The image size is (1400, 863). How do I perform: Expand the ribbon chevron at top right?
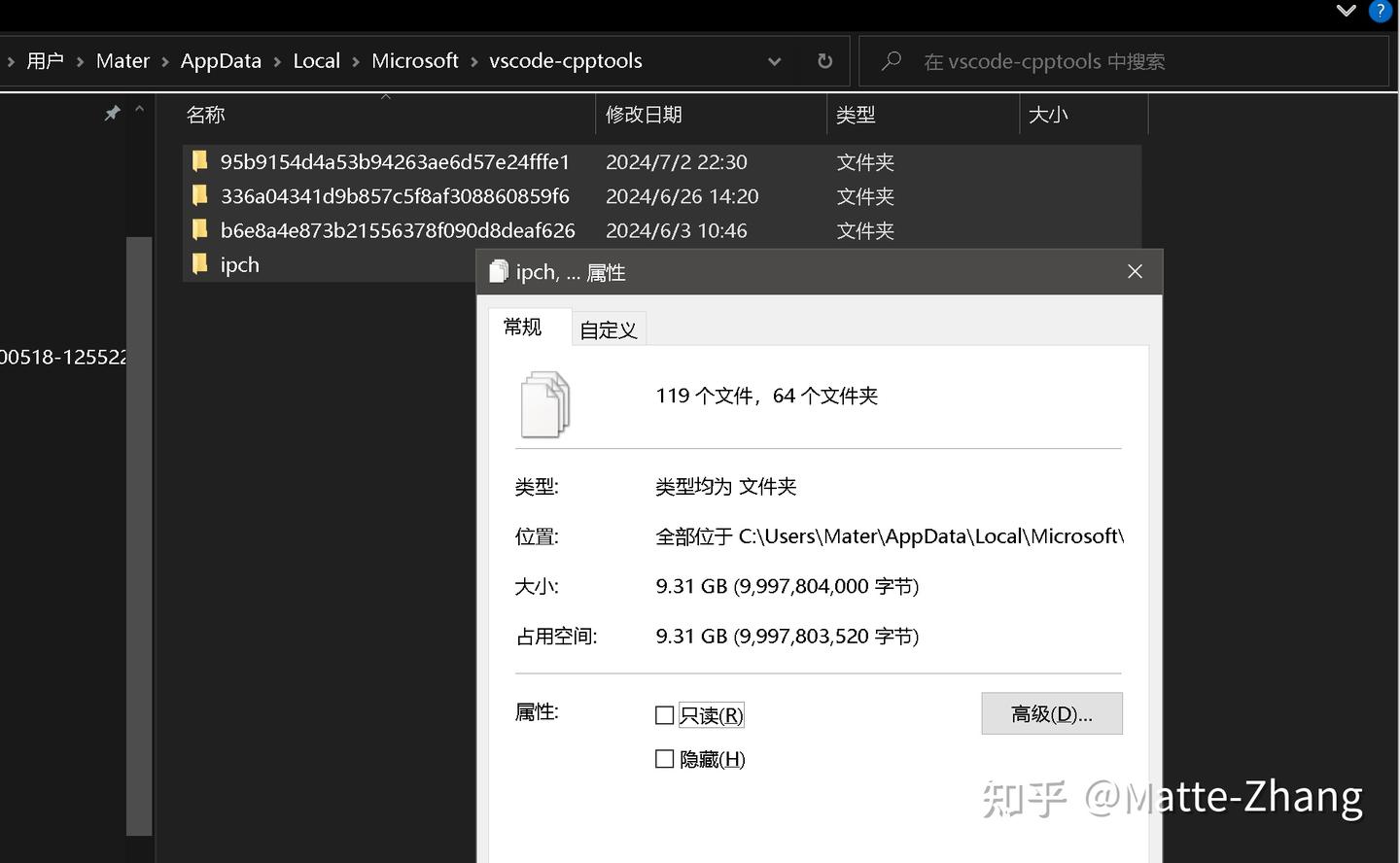[x=1347, y=11]
